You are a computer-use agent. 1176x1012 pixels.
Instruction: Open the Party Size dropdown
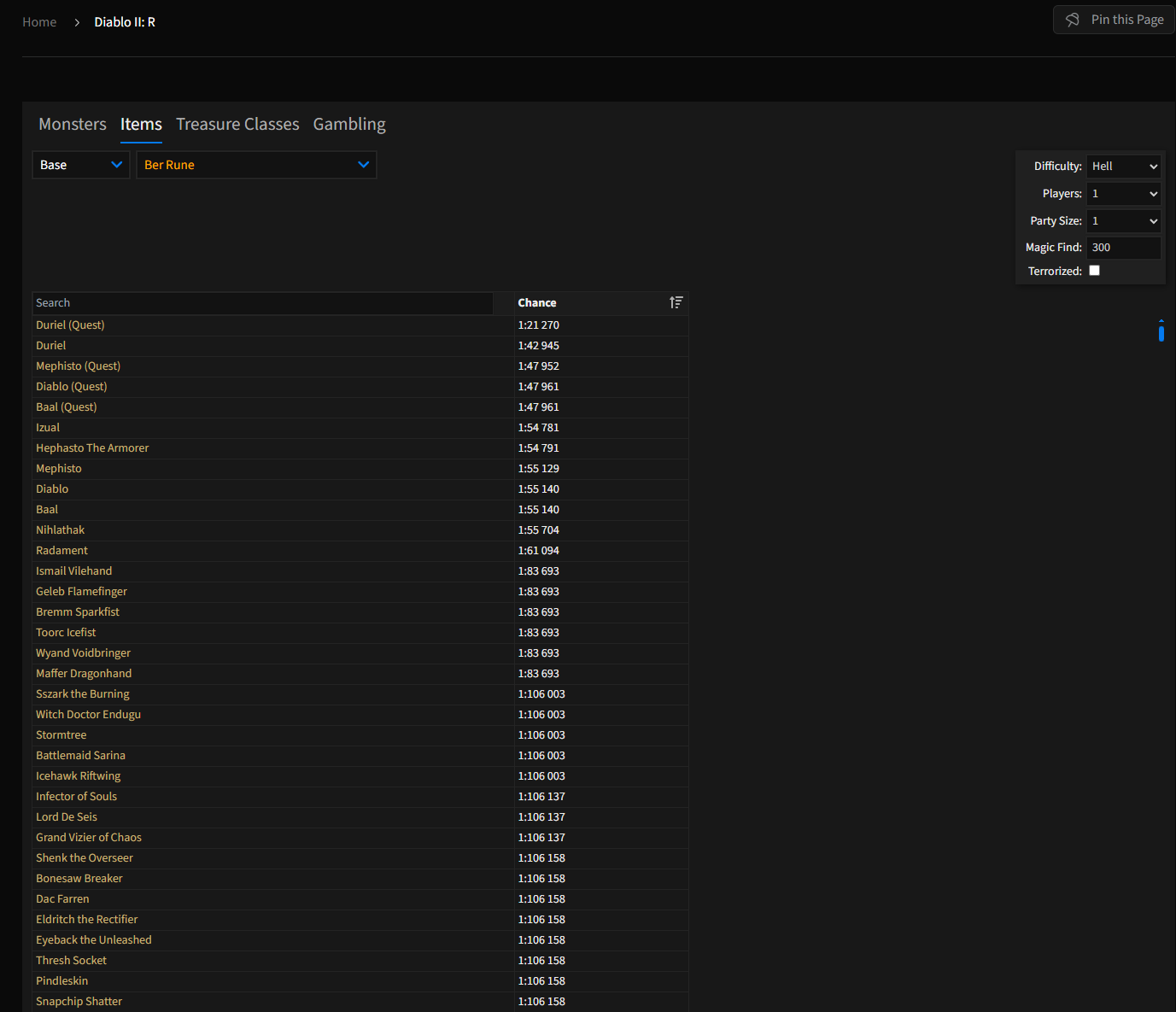click(1124, 221)
